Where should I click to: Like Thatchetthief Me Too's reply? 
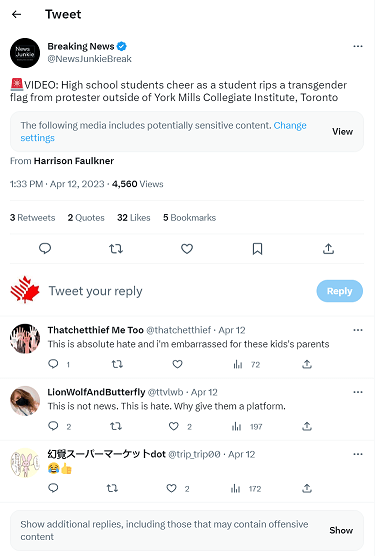pos(177,364)
